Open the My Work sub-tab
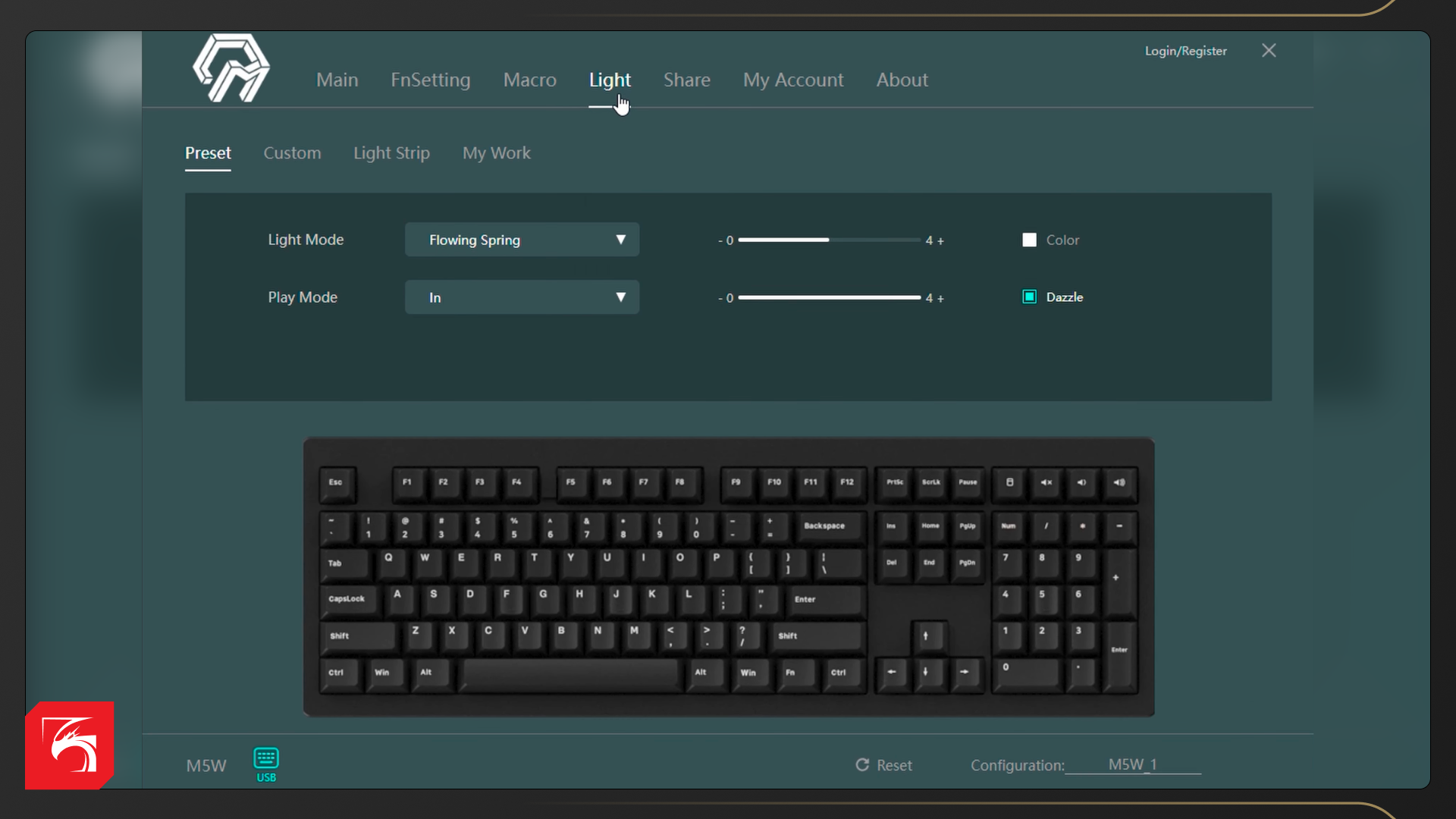Screen dimensions: 1456x819 (496, 153)
